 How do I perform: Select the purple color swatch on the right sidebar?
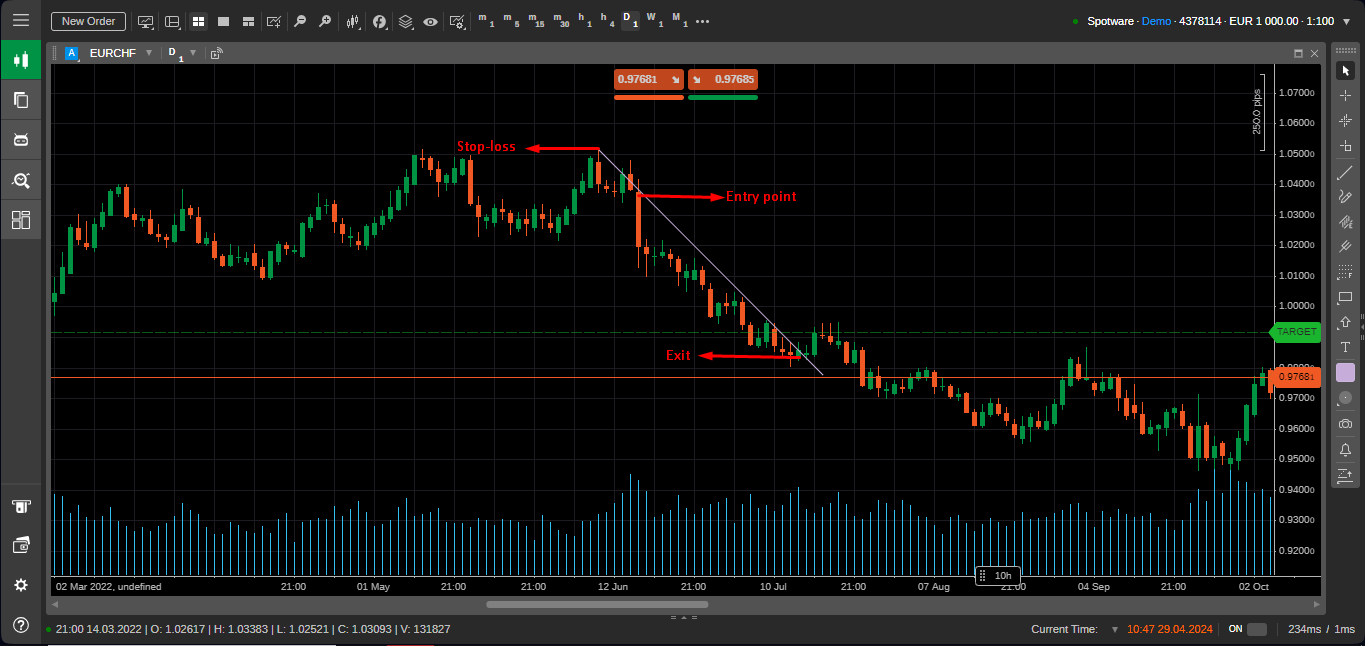point(1345,371)
